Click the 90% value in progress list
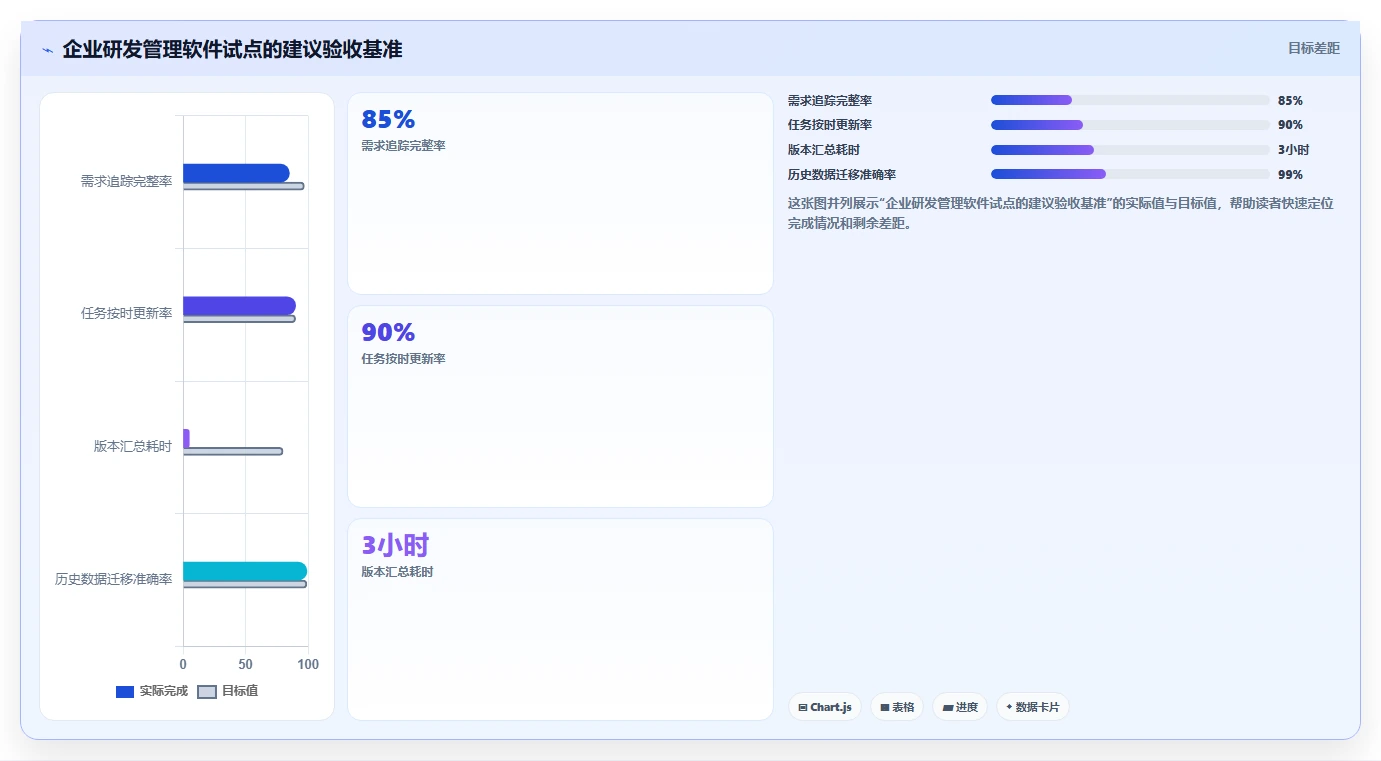The width and height of the screenshot is (1381, 761). coord(1290,125)
